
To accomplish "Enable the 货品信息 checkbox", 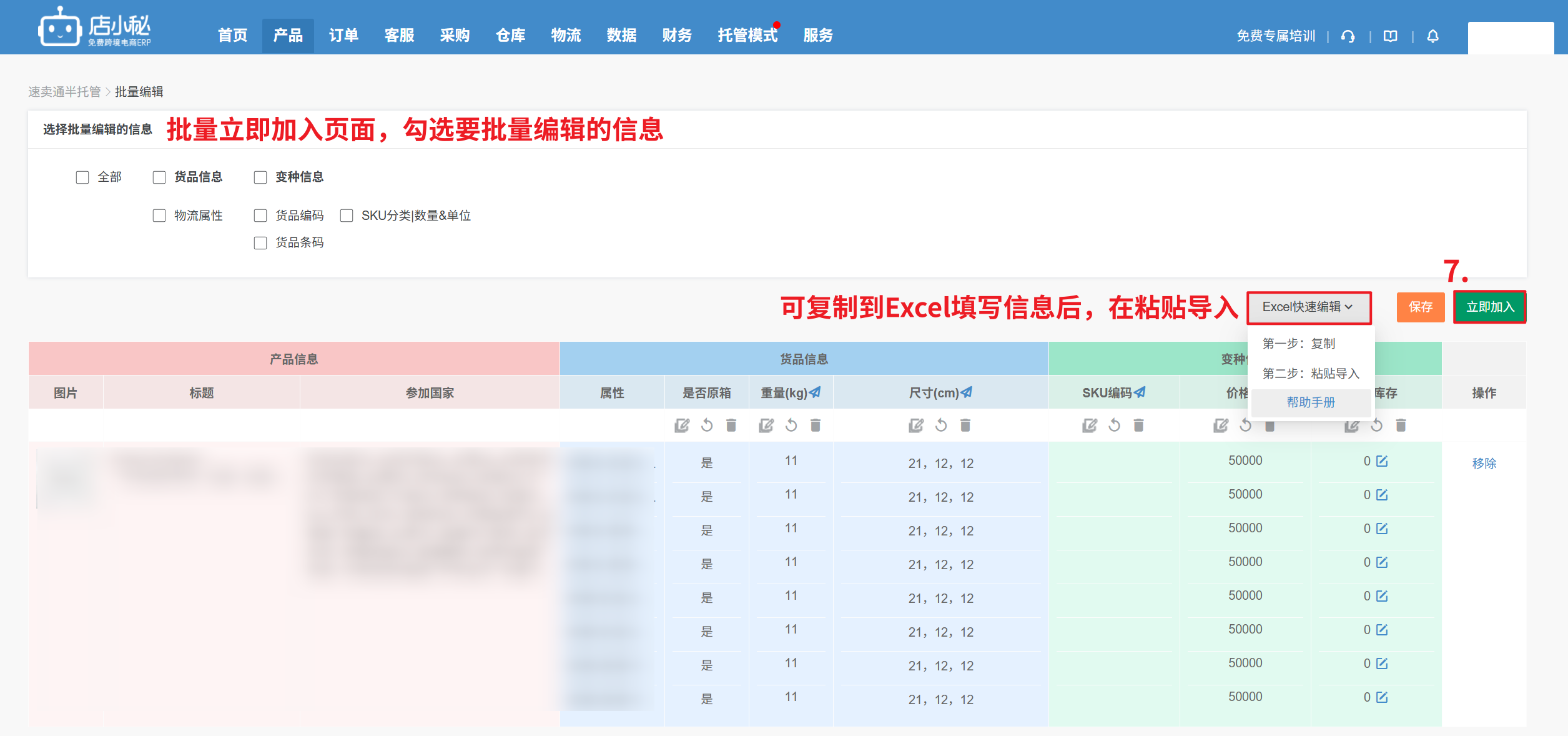I will click(159, 177).
